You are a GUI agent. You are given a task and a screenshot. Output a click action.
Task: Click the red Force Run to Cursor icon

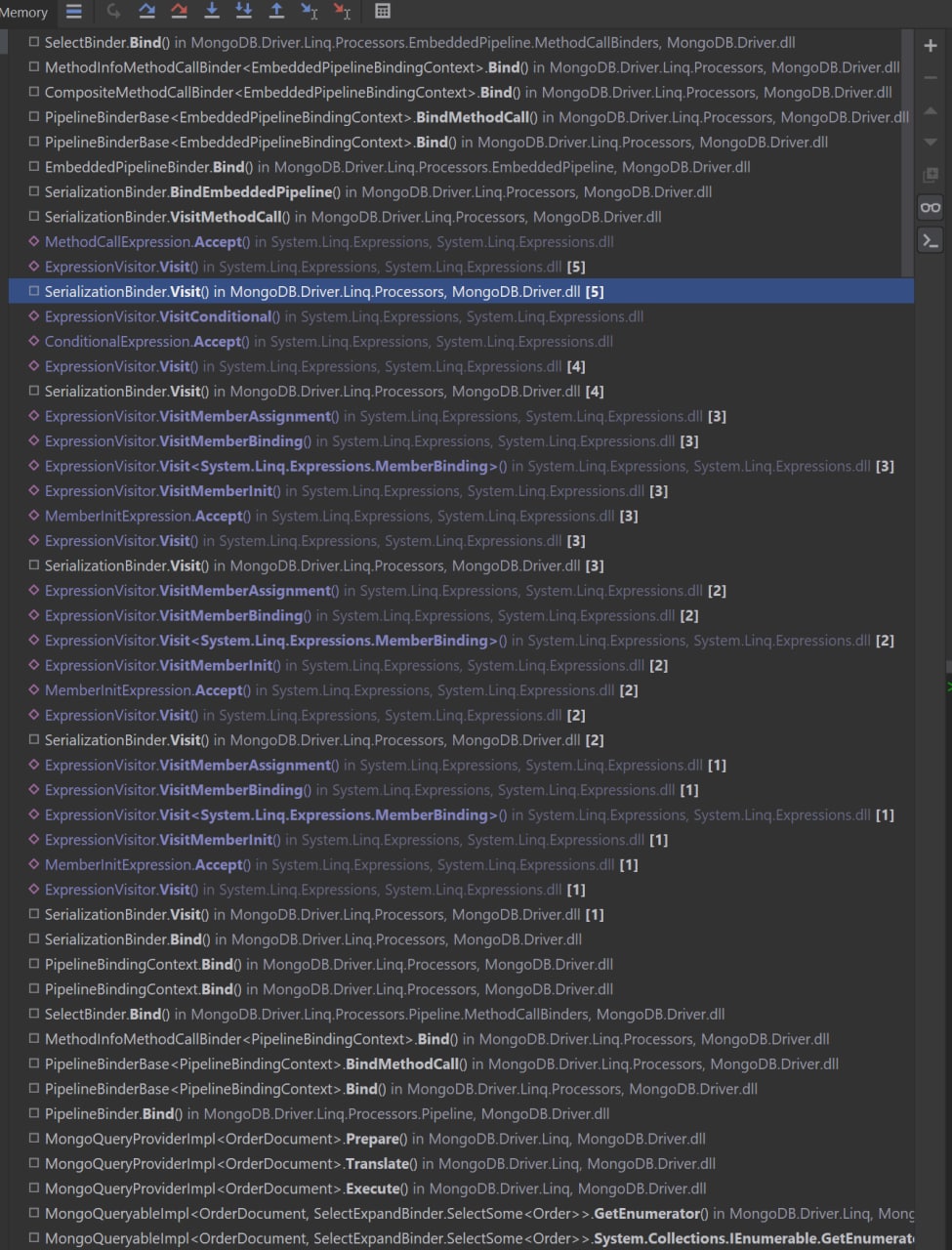(342, 12)
